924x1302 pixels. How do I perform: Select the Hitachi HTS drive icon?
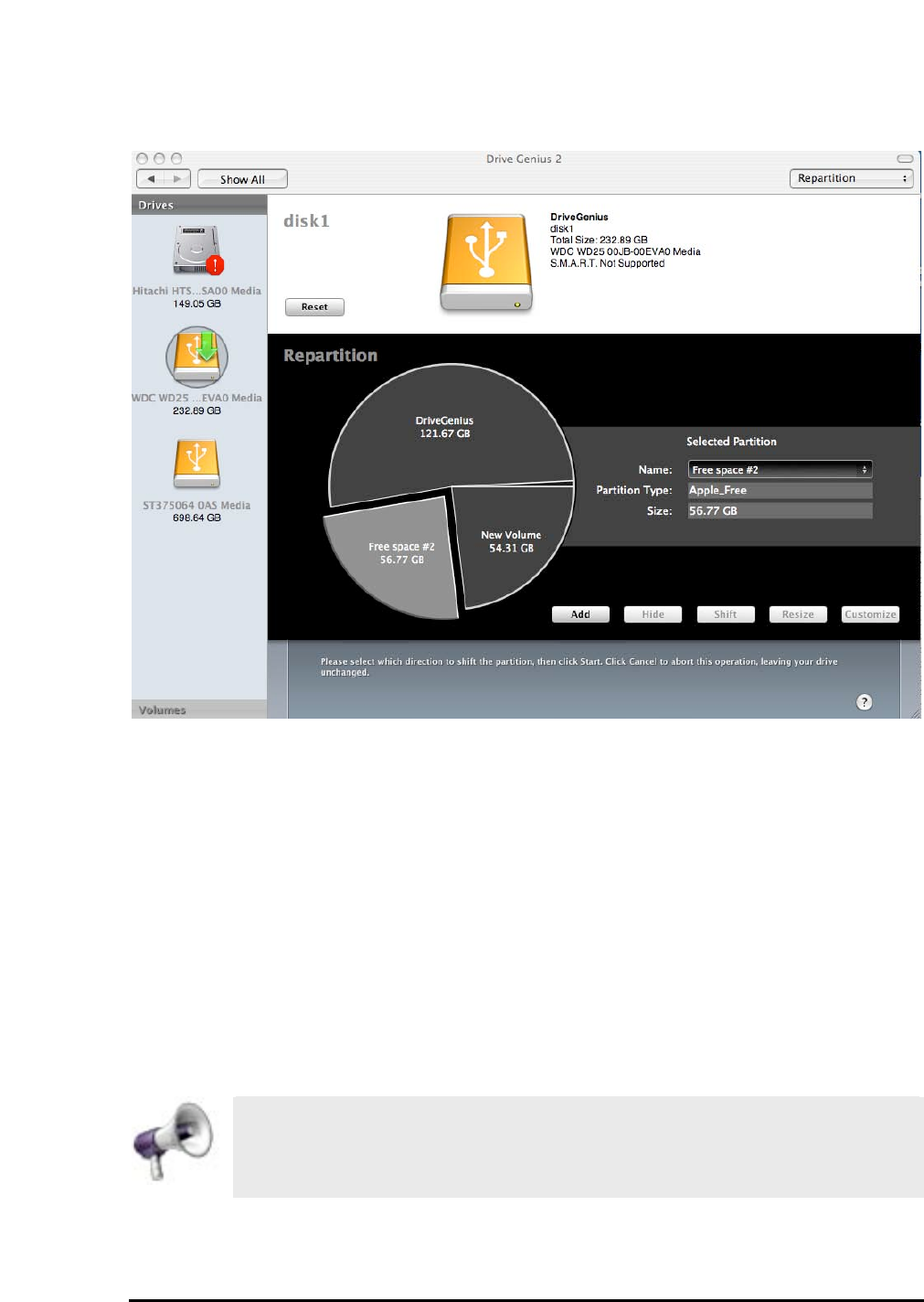[198, 251]
